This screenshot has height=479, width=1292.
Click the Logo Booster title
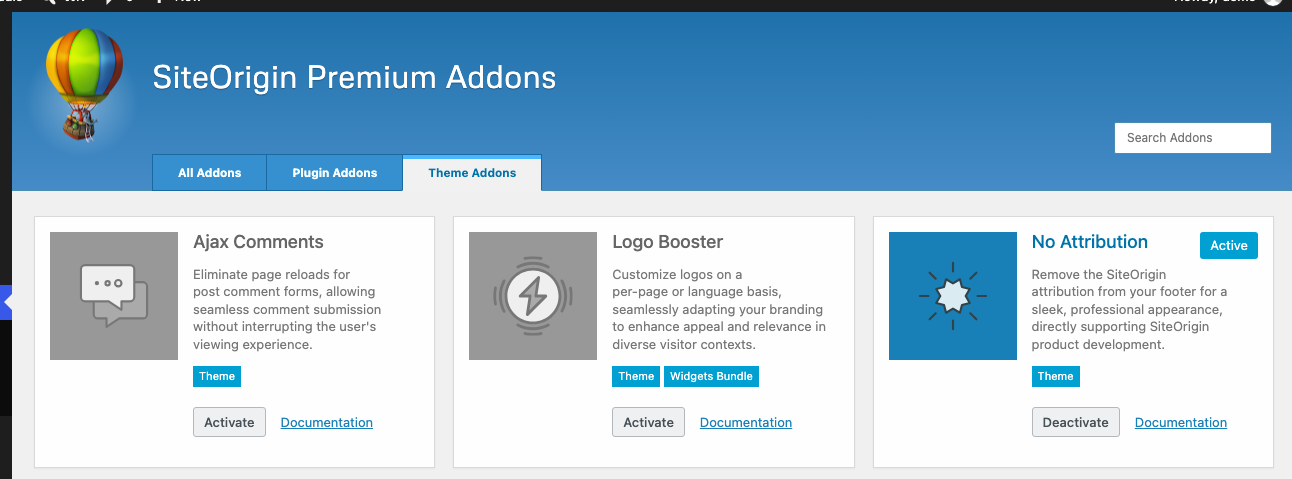667,242
